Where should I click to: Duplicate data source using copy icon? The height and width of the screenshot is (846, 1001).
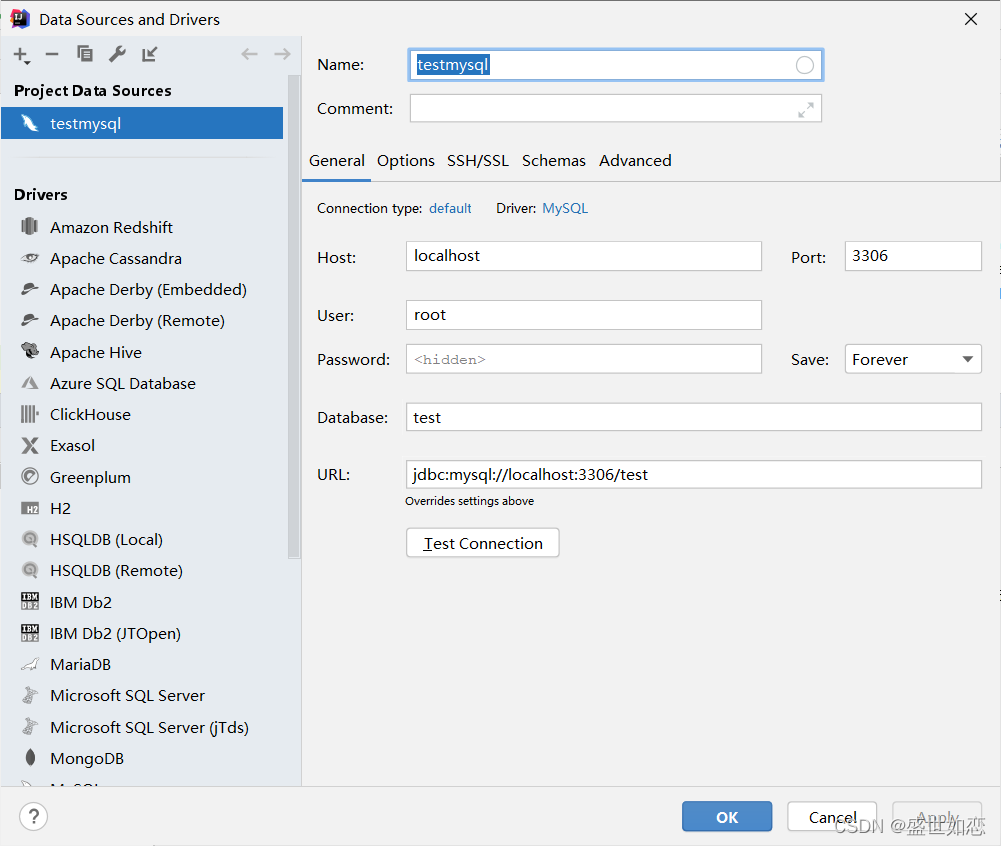coord(84,54)
